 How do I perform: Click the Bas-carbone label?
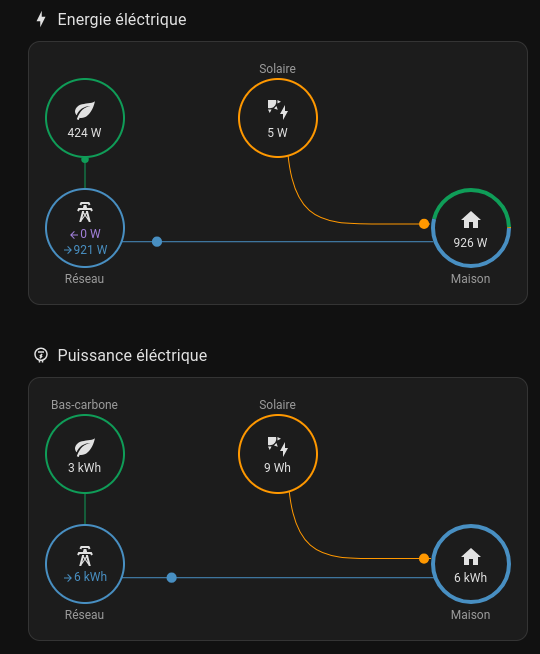(x=84, y=405)
